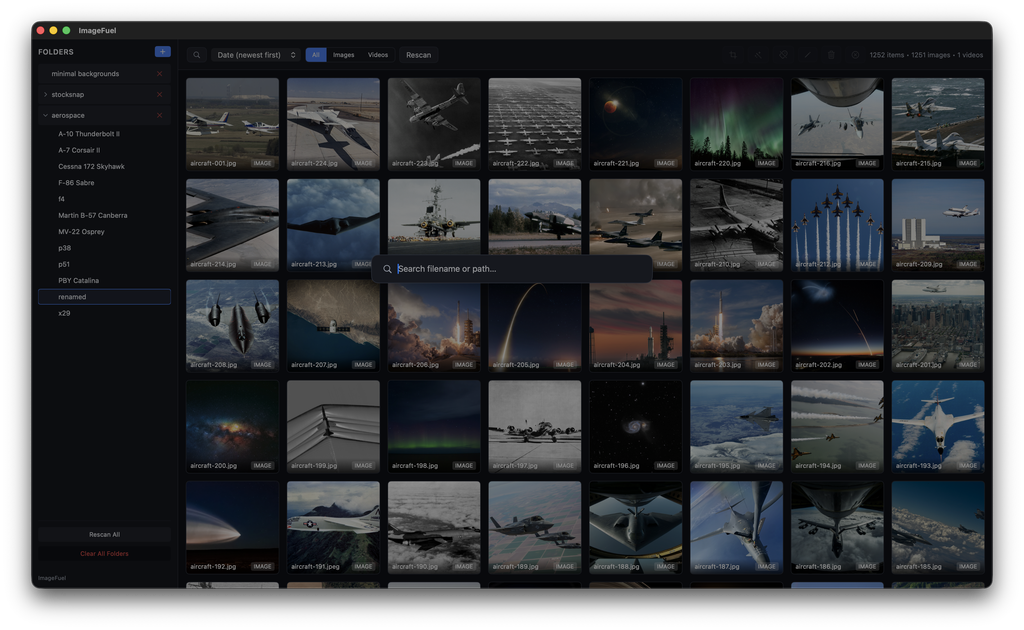Expand the stocksnap folder
Screen dimensions: 1024x630
(45, 95)
